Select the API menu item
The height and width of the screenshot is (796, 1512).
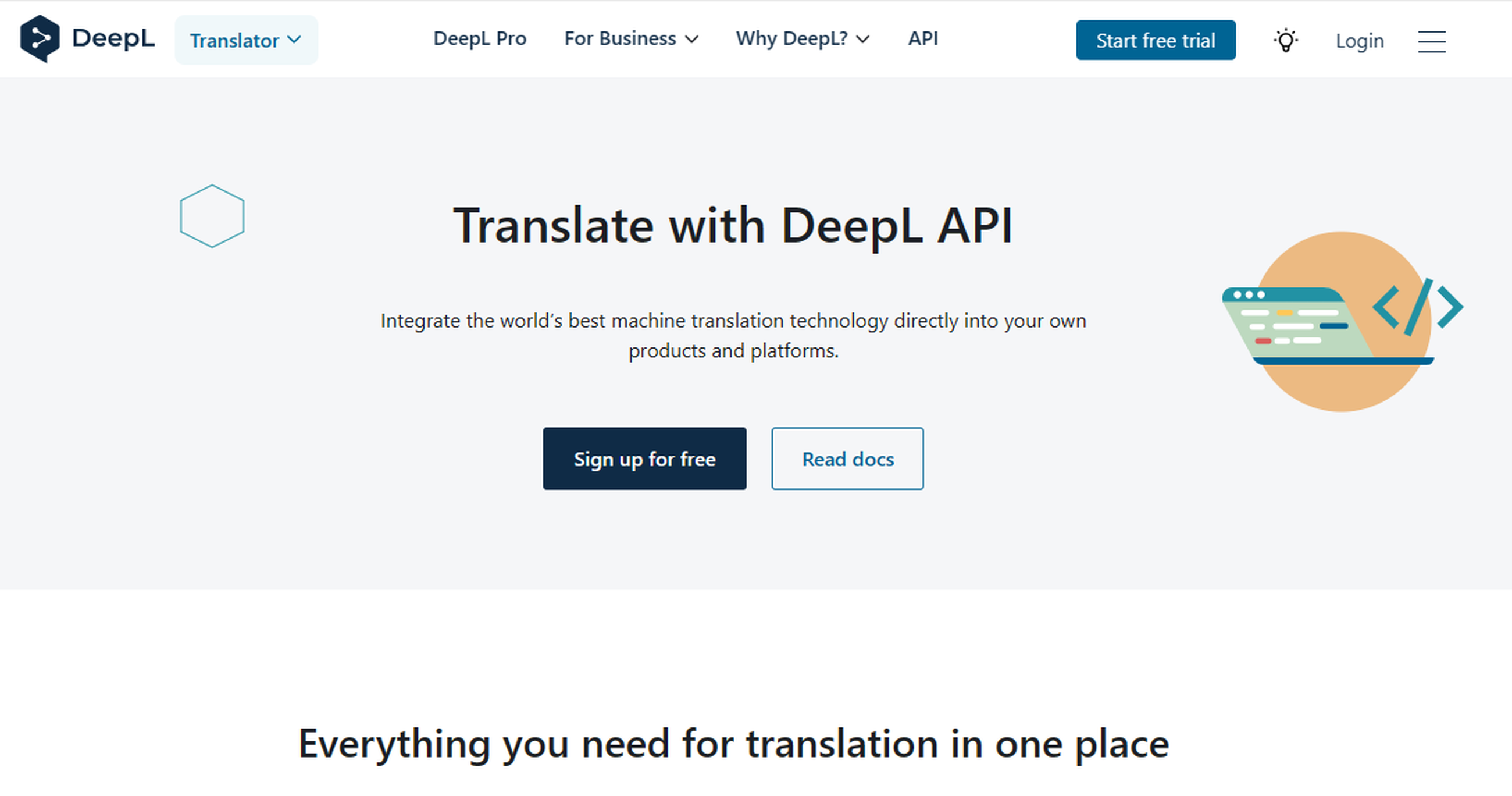[923, 39]
